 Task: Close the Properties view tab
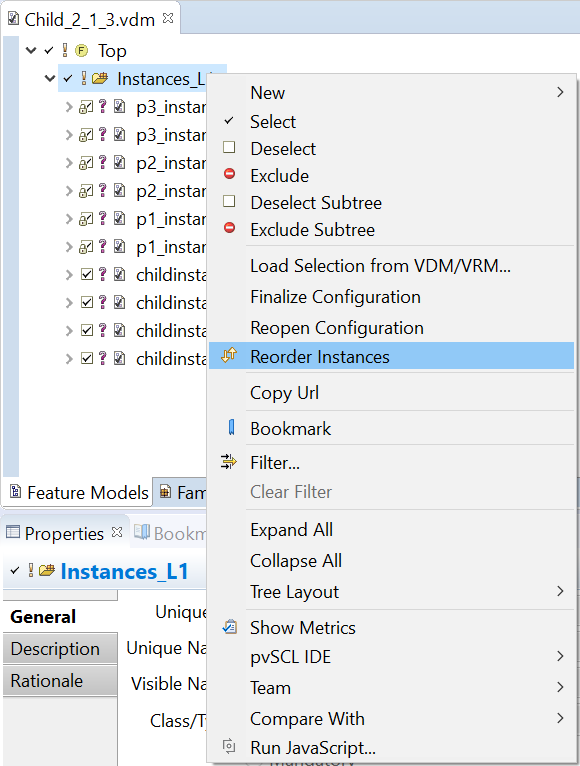(117, 532)
